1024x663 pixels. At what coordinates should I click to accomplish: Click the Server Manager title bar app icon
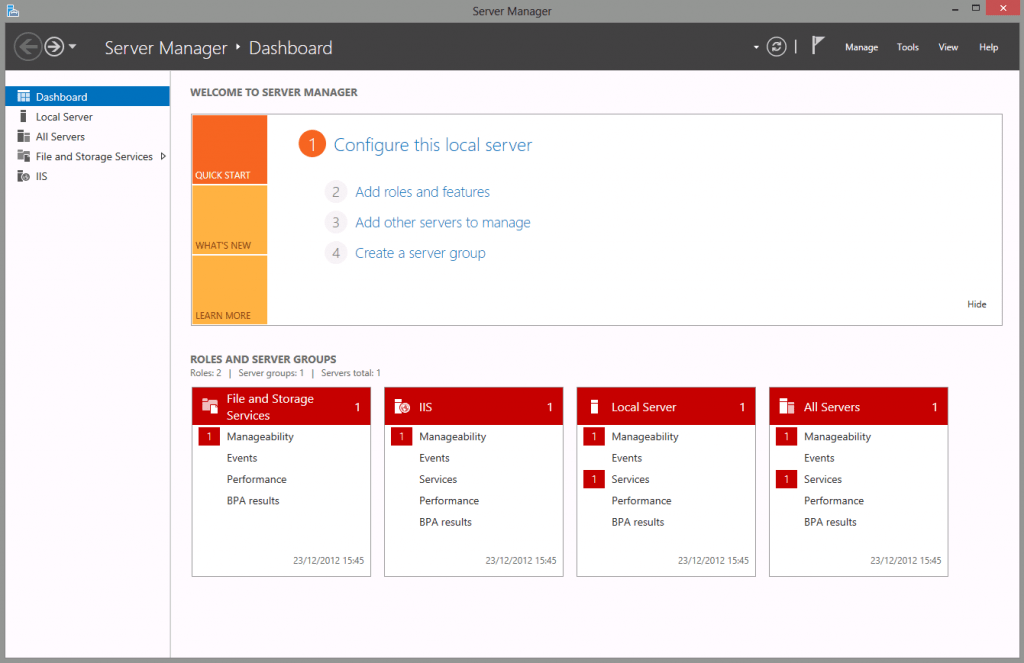tap(12, 10)
